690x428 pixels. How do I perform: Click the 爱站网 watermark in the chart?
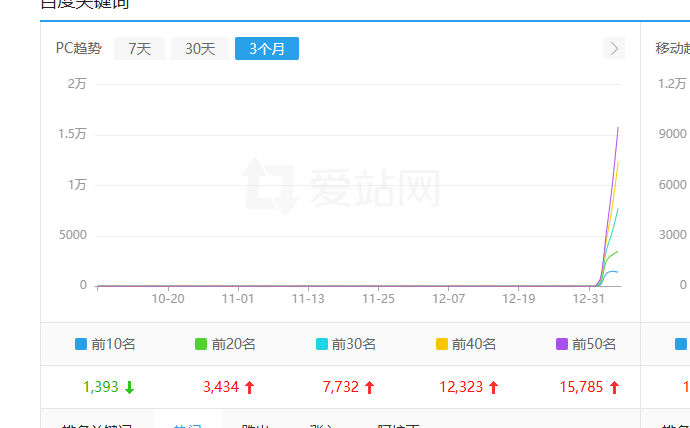pyautogui.click(x=341, y=187)
